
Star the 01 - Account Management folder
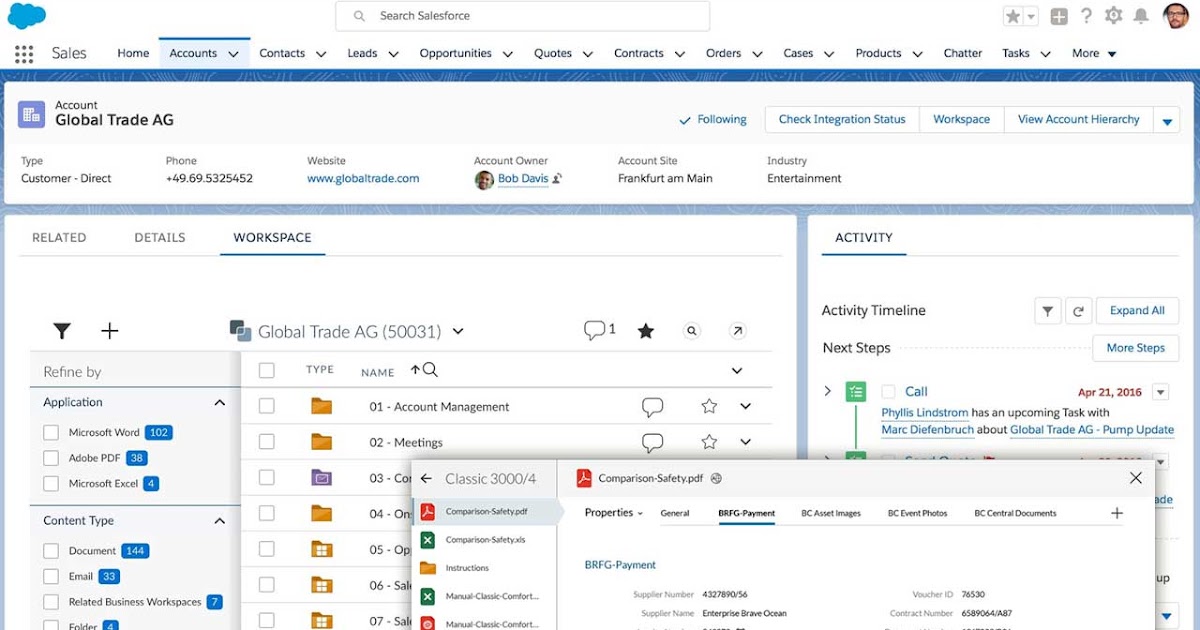(x=709, y=406)
